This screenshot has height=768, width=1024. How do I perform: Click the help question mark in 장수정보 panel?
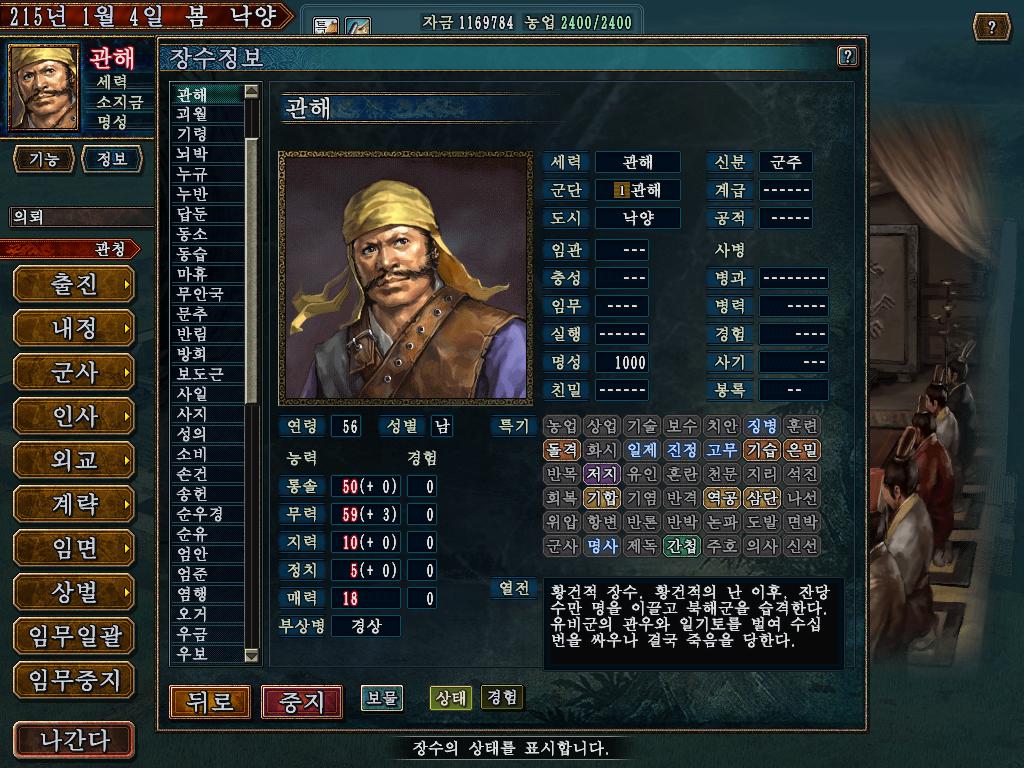(847, 56)
